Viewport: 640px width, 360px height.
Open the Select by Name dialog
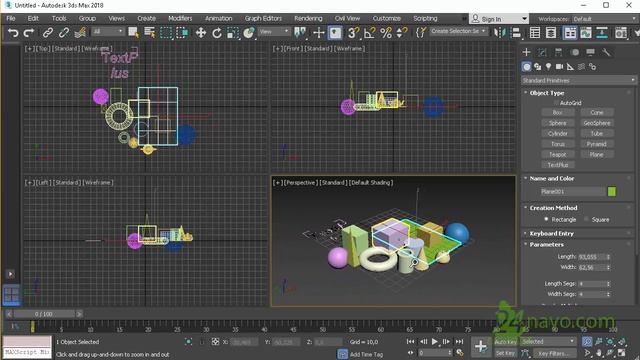(149, 33)
